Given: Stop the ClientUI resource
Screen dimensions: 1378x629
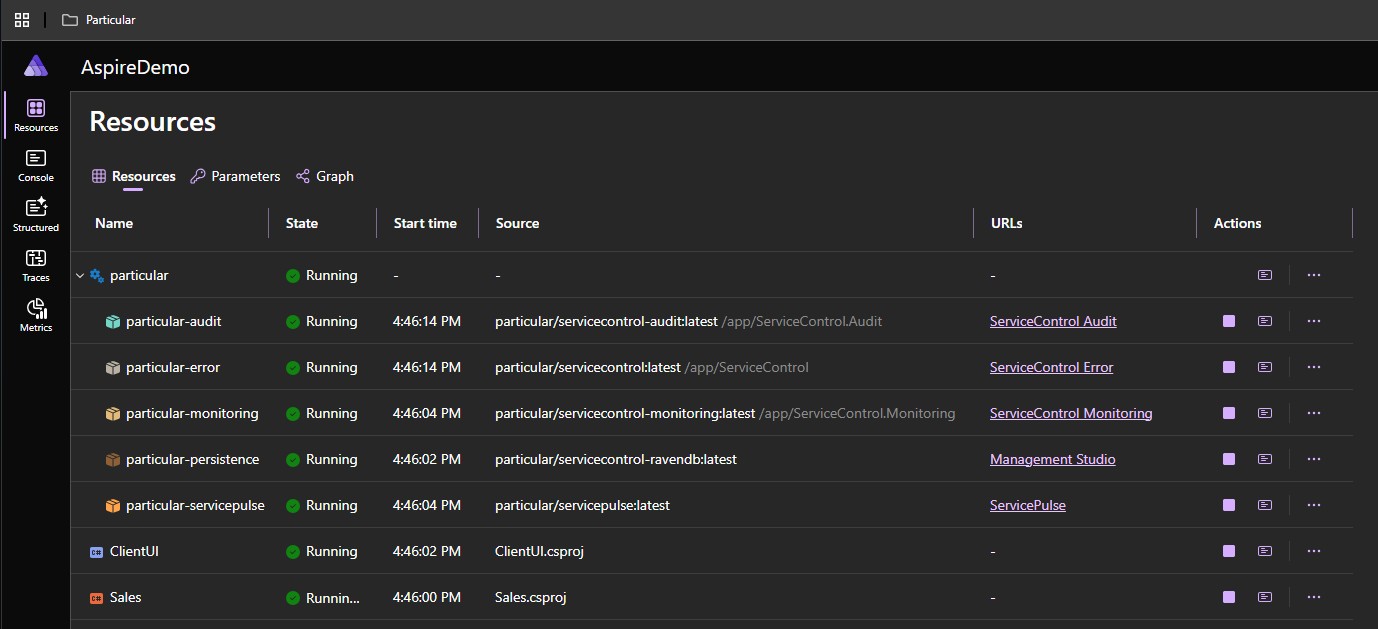Looking at the screenshot, I should [x=1229, y=551].
